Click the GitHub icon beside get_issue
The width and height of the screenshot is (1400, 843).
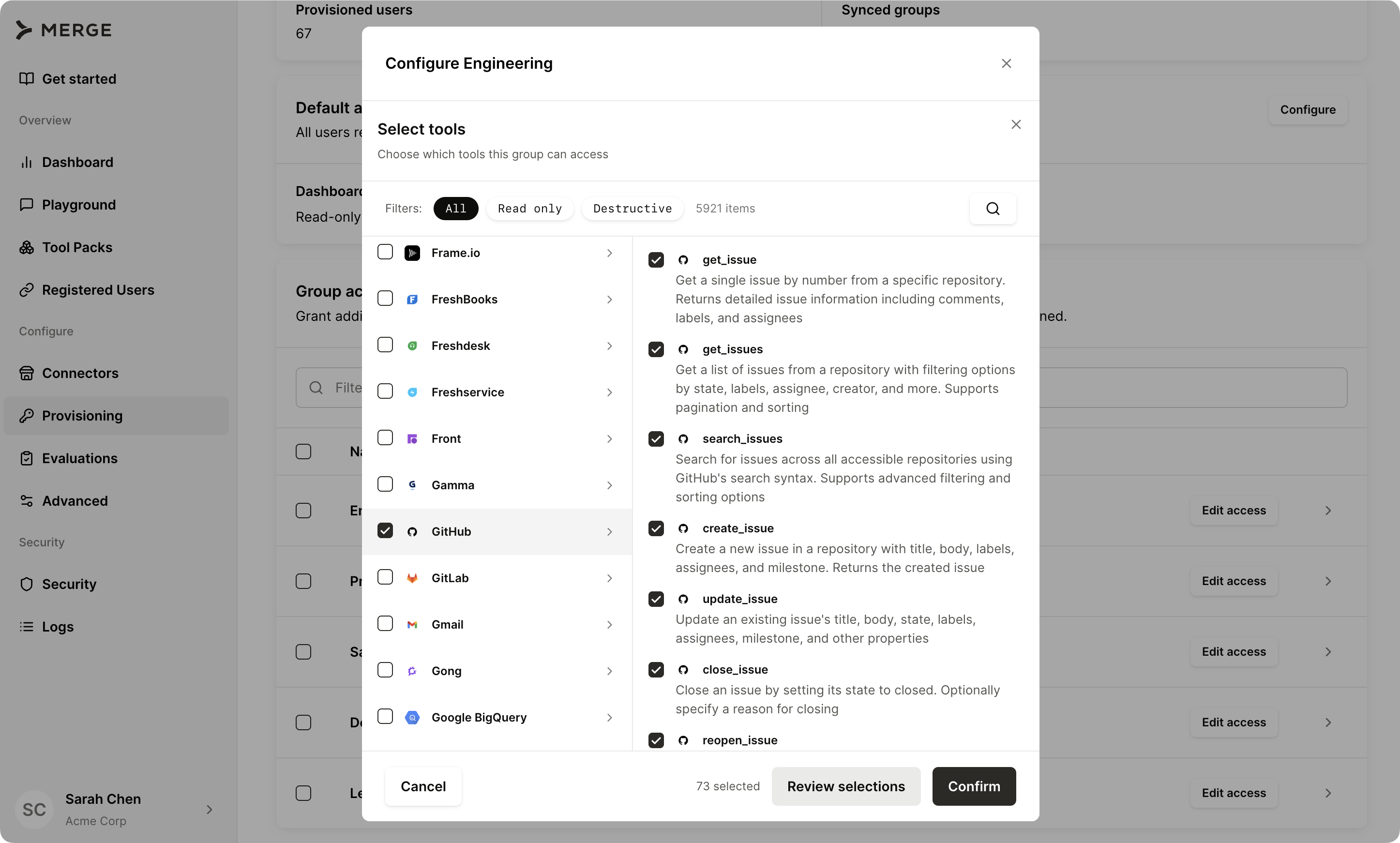(683, 260)
